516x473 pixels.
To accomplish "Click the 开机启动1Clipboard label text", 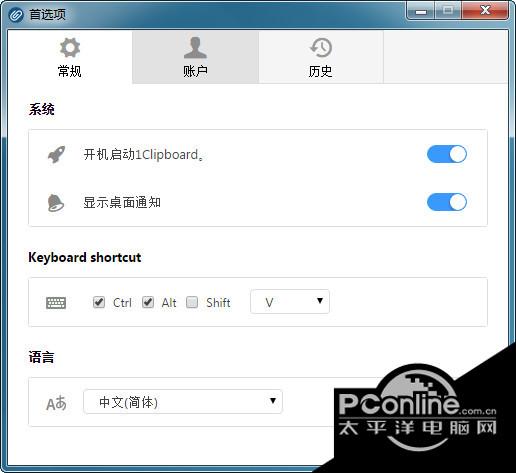I will (144, 155).
